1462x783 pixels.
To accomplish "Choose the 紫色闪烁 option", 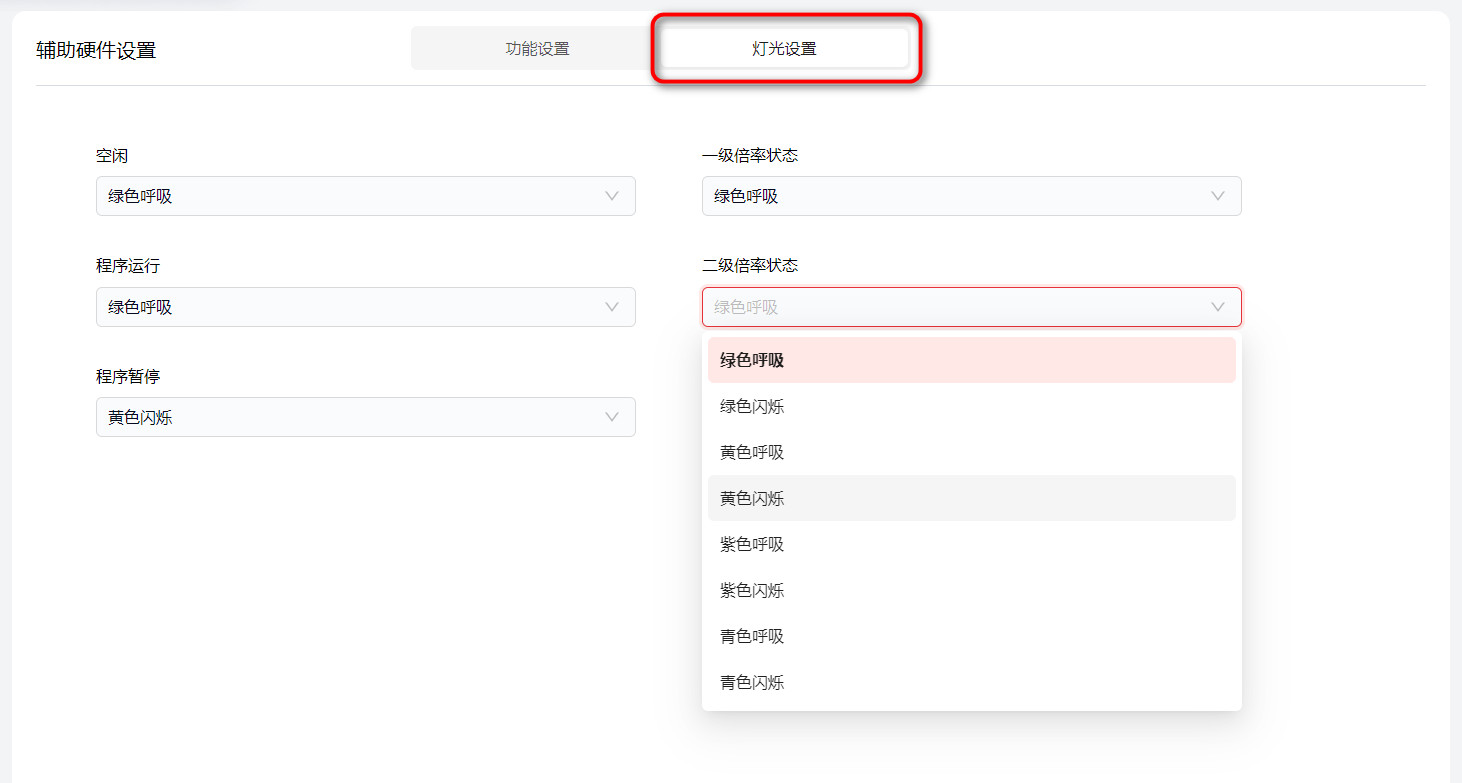I will point(971,590).
